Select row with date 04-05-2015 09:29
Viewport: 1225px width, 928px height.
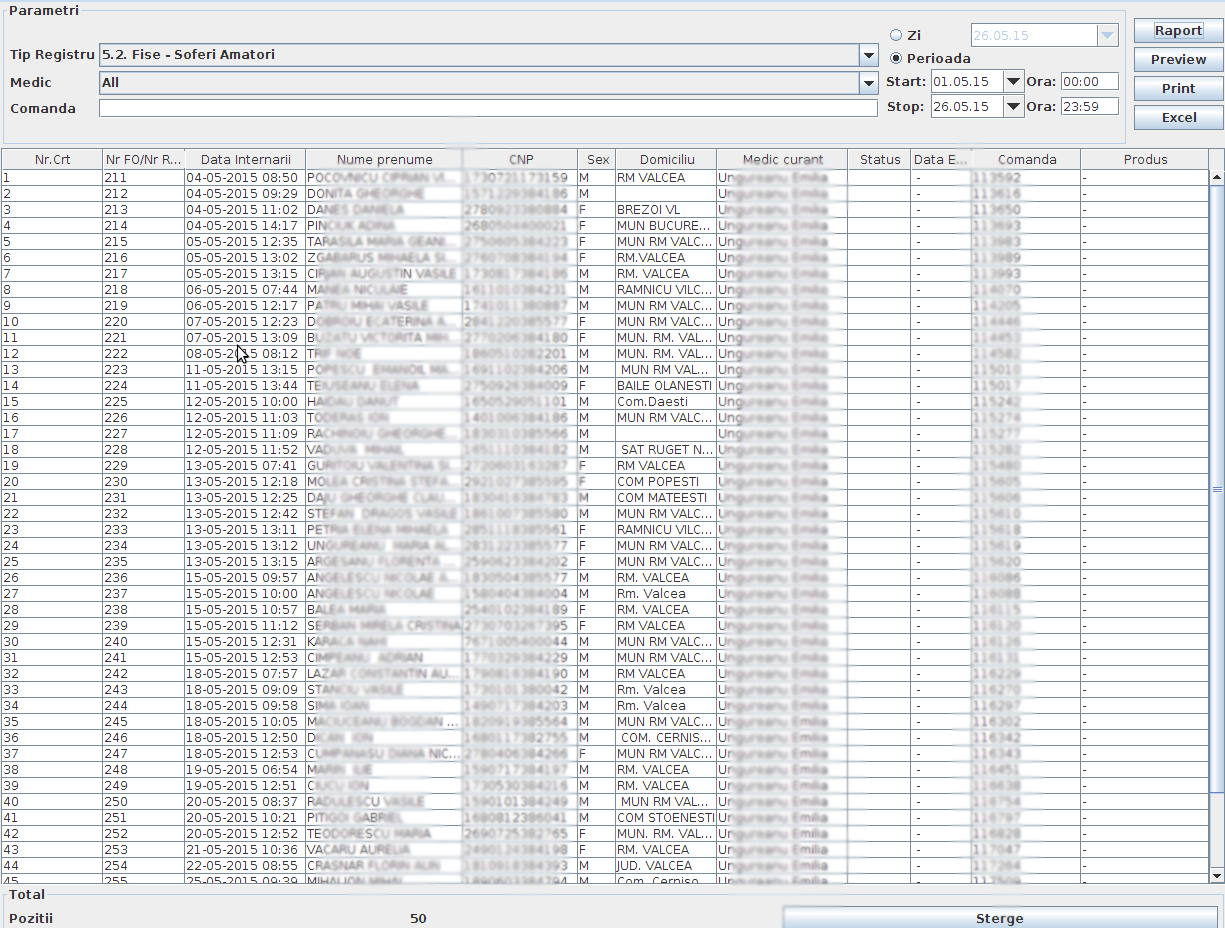605,193
